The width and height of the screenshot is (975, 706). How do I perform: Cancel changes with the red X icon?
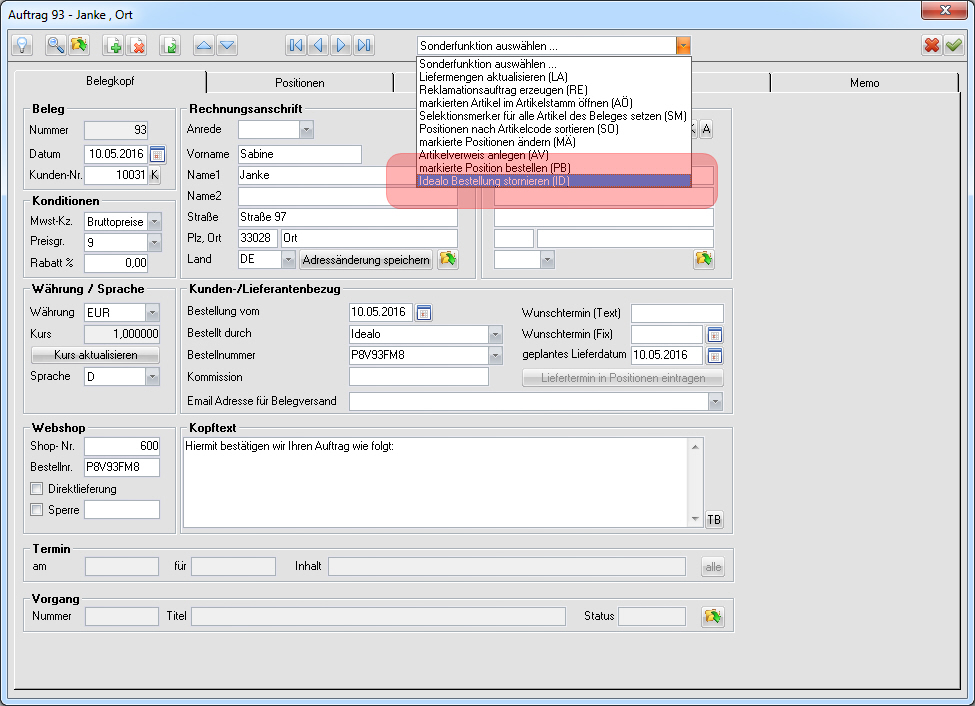[x=931, y=45]
